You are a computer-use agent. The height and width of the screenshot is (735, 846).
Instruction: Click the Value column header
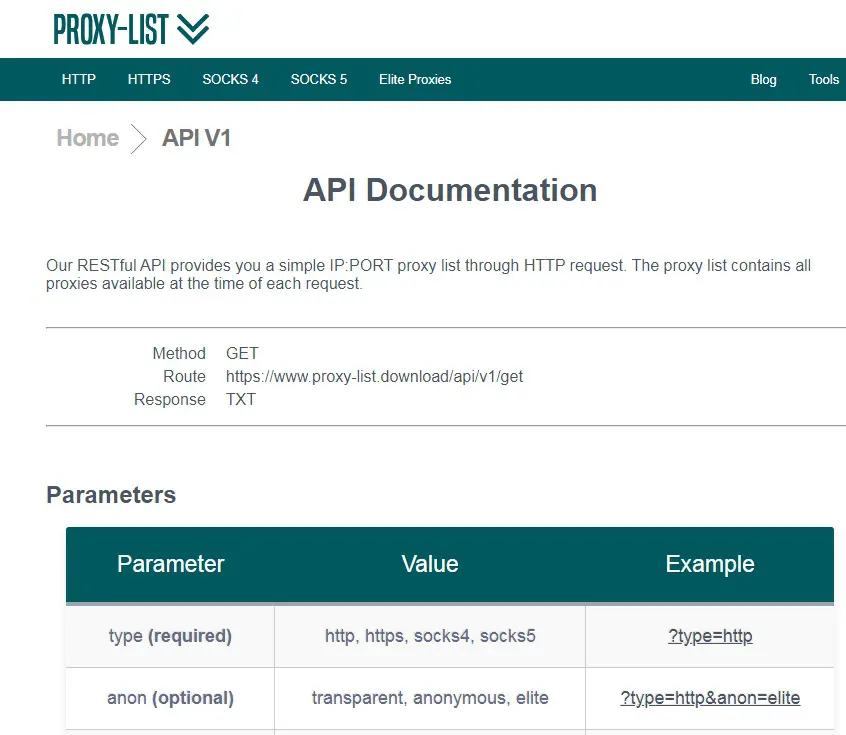pos(430,564)
